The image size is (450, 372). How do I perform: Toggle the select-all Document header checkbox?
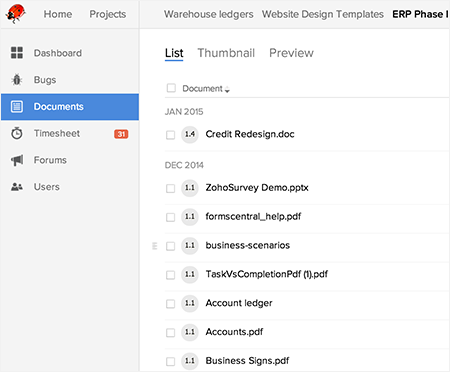pyautogui.click(x=171, y=88)
